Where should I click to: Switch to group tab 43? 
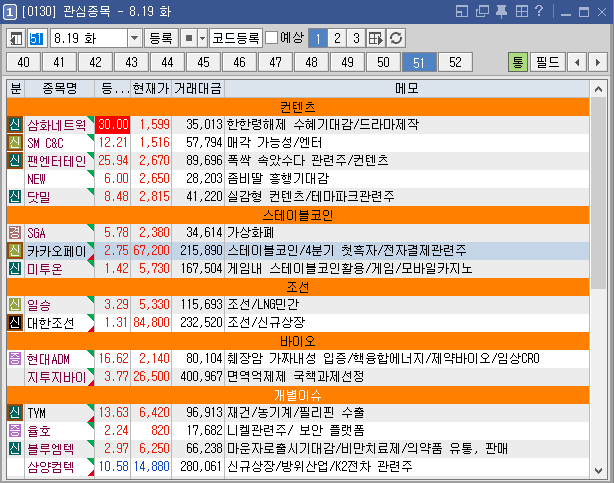click(132, 62)
